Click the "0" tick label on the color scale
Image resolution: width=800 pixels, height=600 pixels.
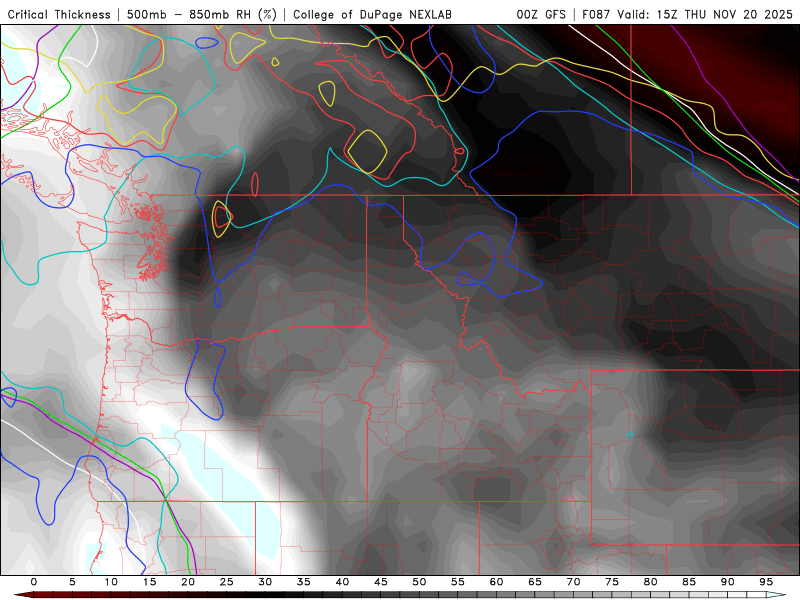pos(34,582)
